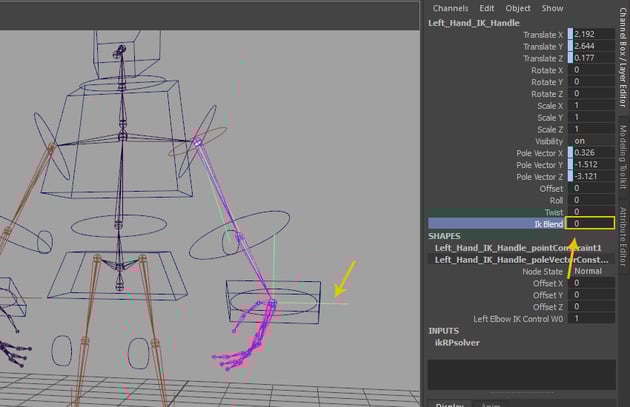Click the Offset value field above Roll
Screen dimensions: 630x407
coord(591,188)
